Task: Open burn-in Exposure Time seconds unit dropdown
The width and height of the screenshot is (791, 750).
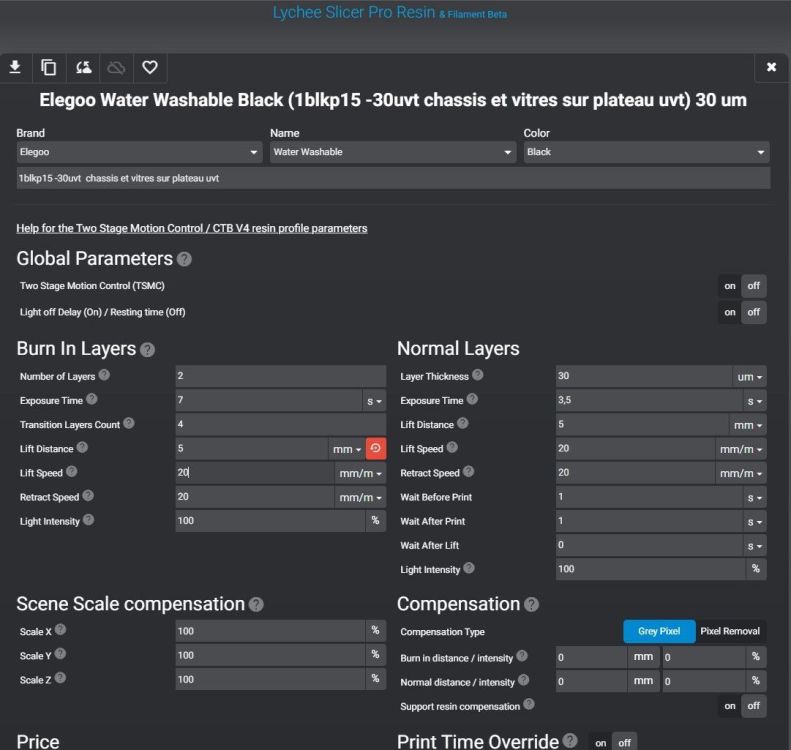Action: (374, 401)
